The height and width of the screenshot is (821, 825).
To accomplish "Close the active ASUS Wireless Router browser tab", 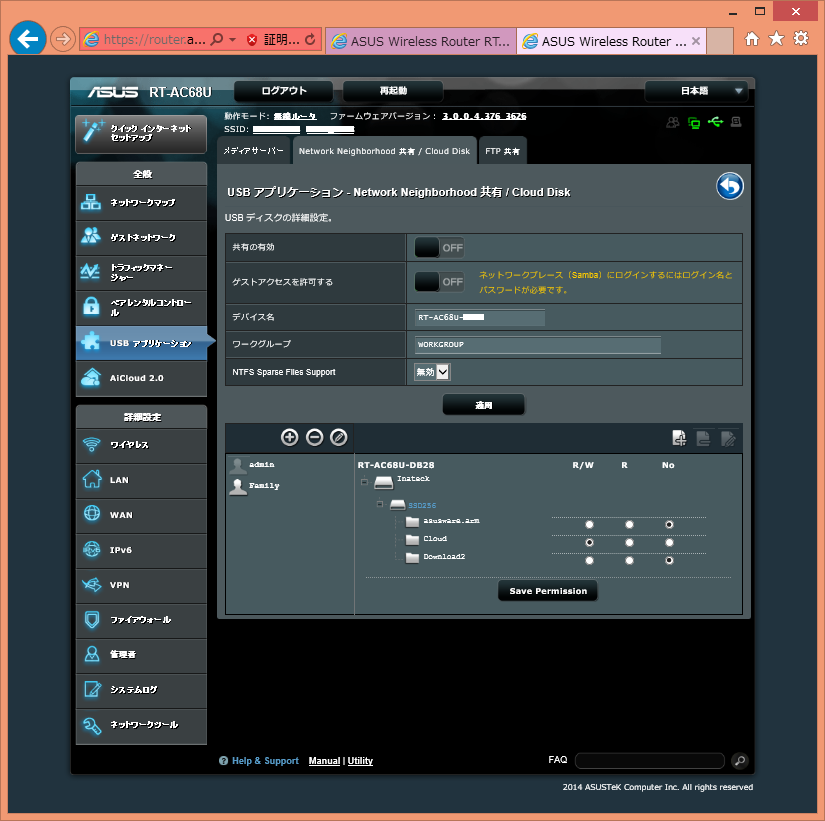I will (696, 41).
